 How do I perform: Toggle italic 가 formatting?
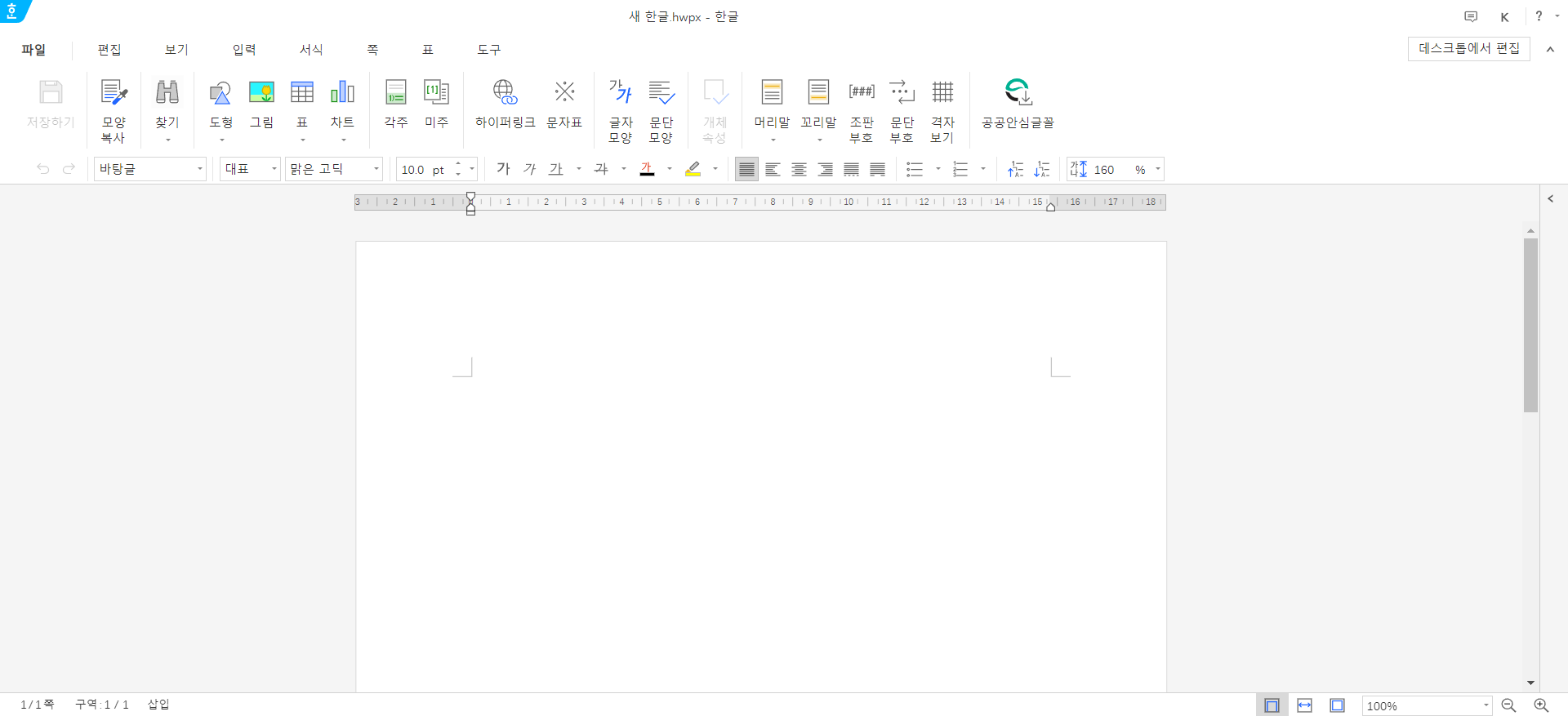tap(529, 169)
